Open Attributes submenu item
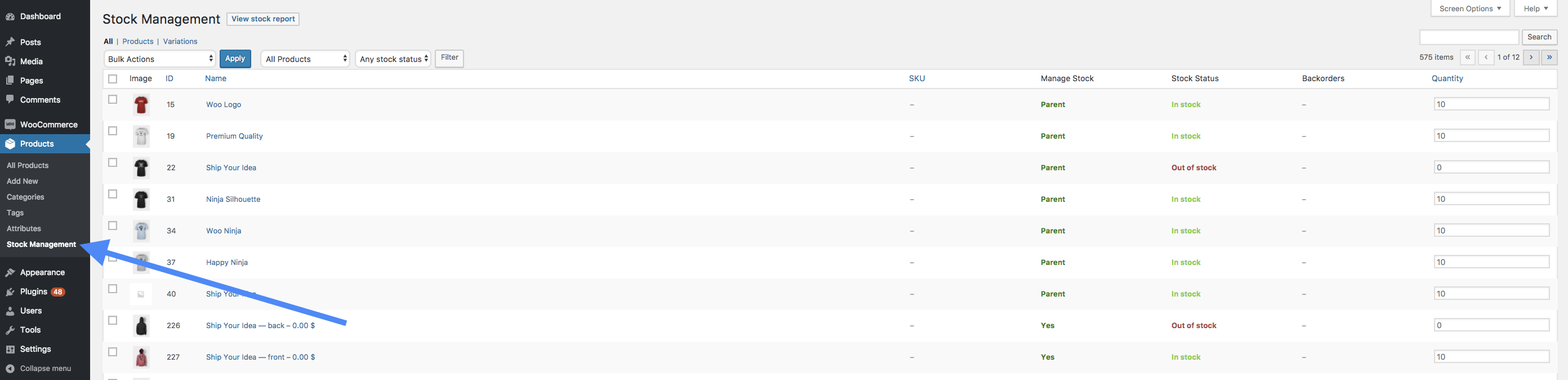 point(24,228)
